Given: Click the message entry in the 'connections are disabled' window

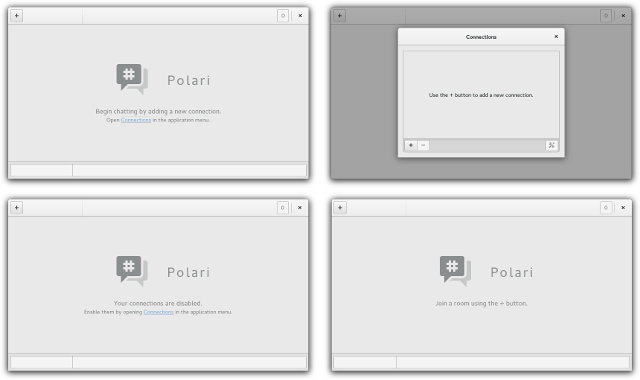Looking at the screenshot, I should tap(189, 362).
